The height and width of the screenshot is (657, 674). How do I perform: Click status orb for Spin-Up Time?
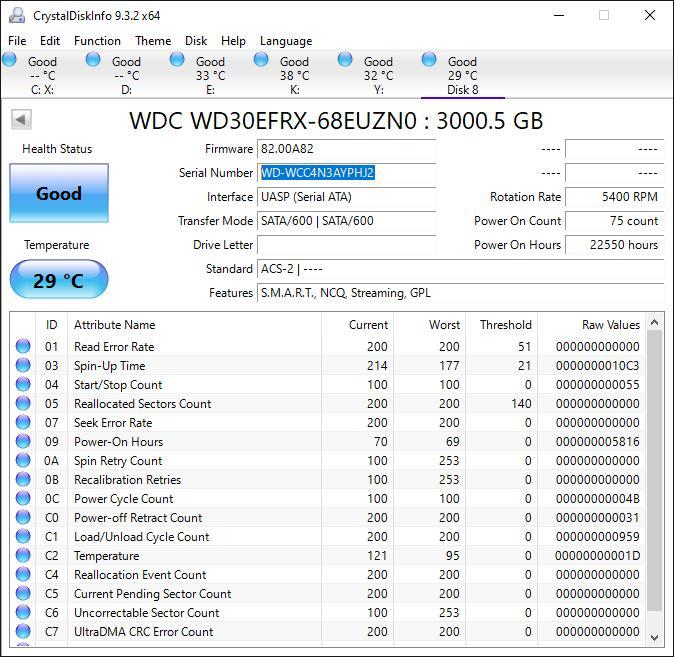23,365
